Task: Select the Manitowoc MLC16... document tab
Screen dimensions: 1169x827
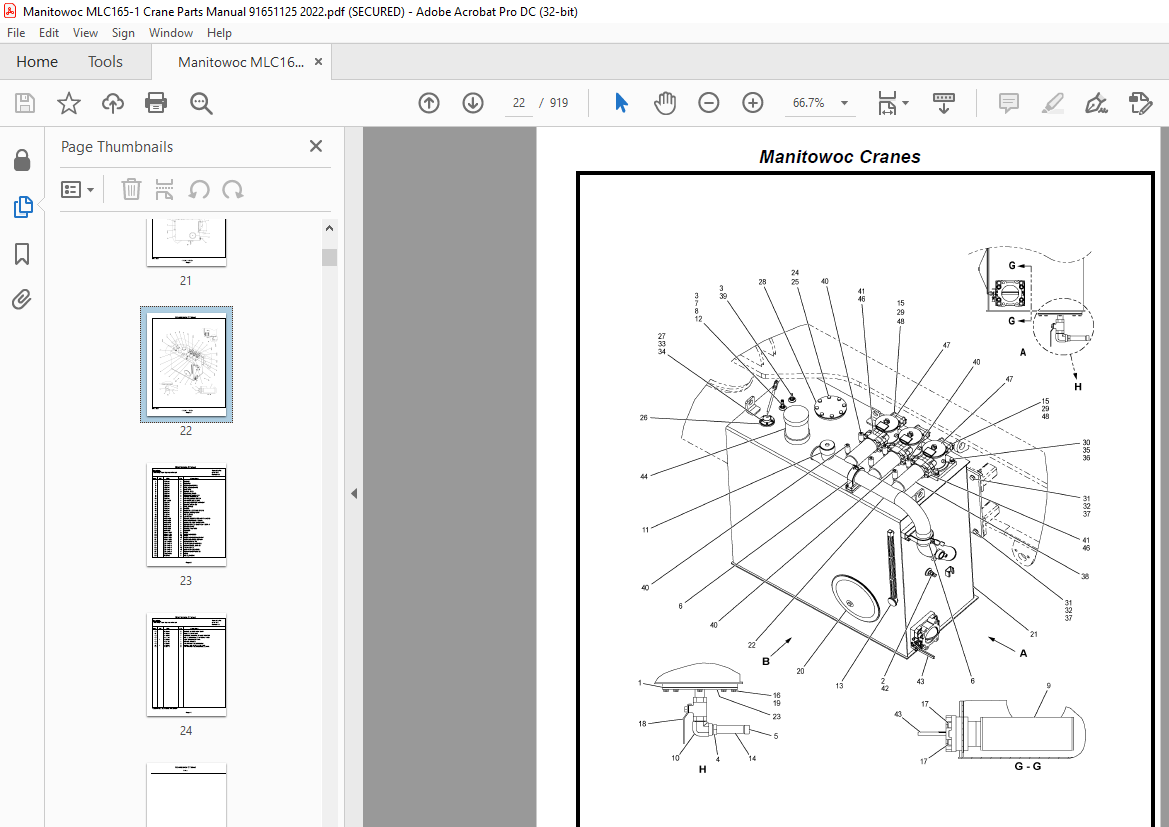Action: (240, 62)
